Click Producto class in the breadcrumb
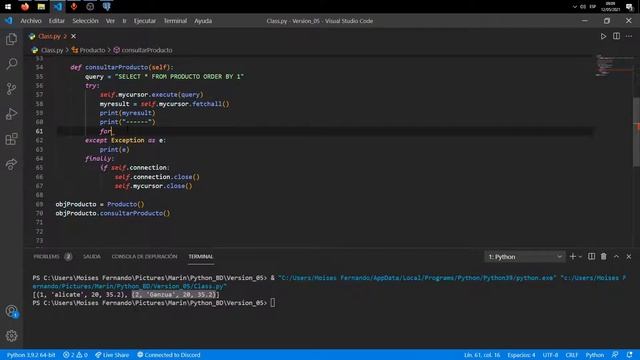 (x=92, y=50)
